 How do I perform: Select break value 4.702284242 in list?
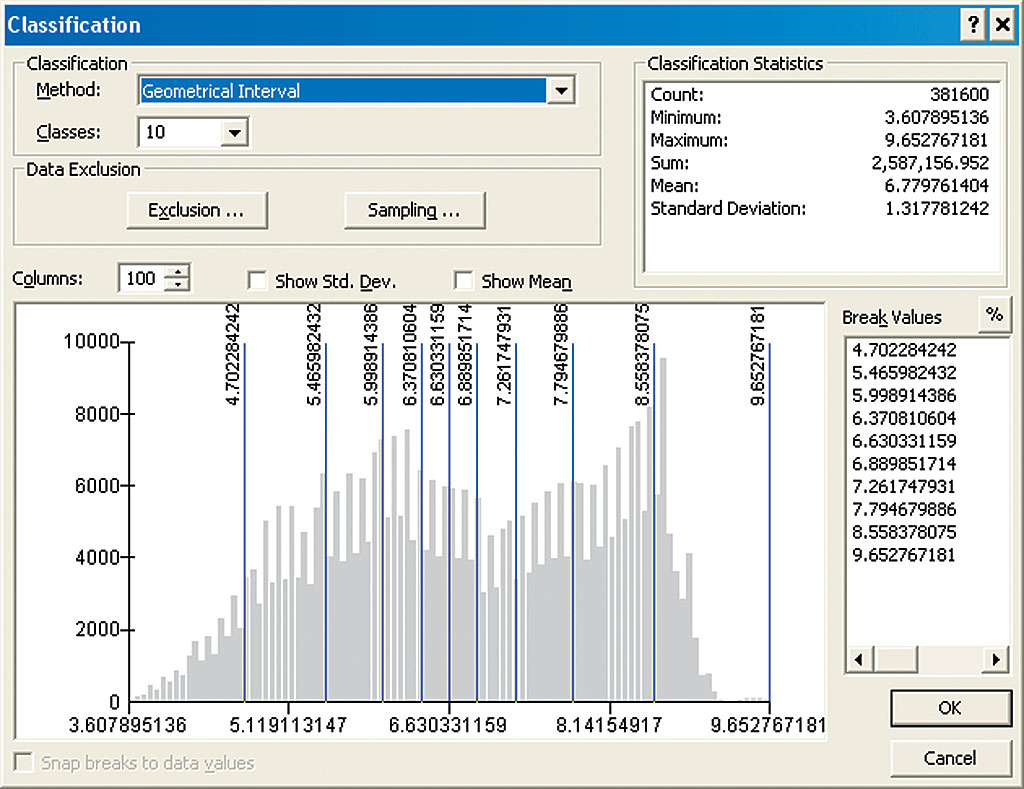pyautogui.click(x=904, y=350)
